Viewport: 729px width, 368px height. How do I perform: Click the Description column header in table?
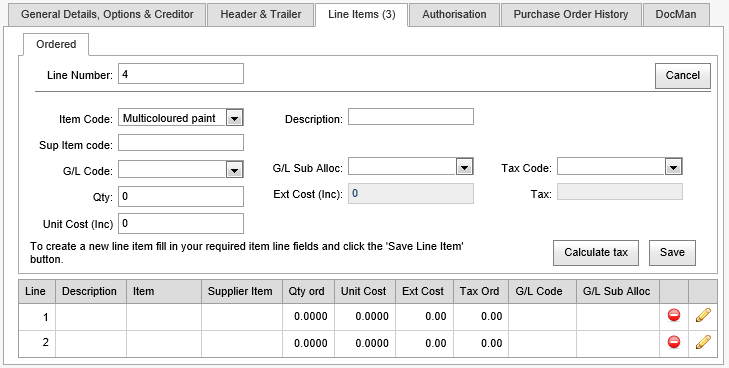pyautogui.click(x=91, y=292)
